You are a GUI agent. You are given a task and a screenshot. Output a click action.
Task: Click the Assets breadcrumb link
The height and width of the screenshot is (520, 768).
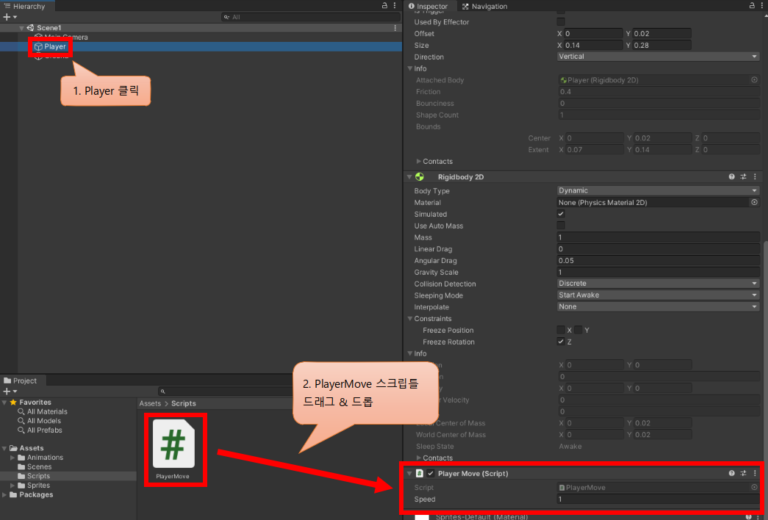point(150,403)
